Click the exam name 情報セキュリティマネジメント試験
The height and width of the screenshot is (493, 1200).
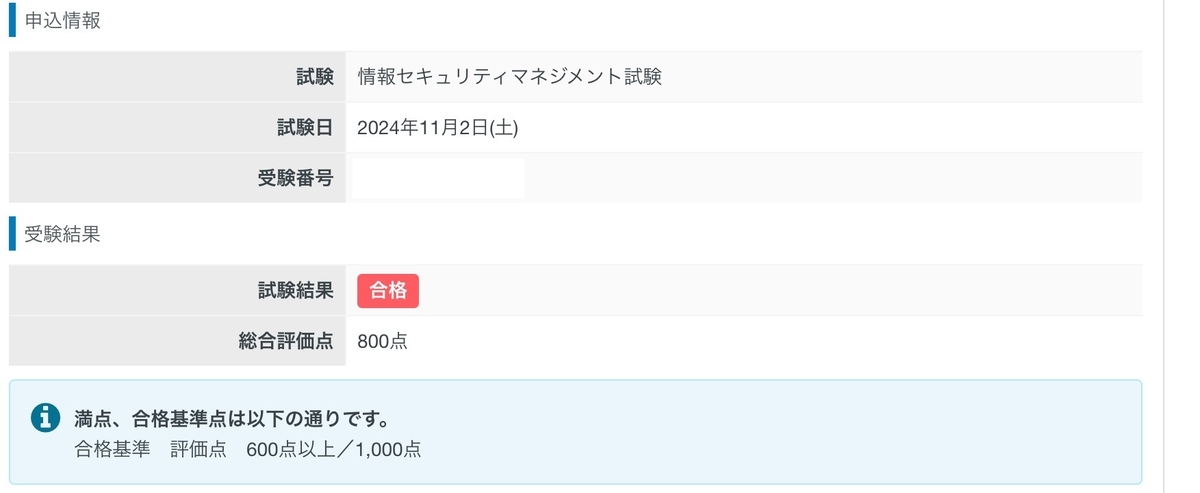click(510, 77)
